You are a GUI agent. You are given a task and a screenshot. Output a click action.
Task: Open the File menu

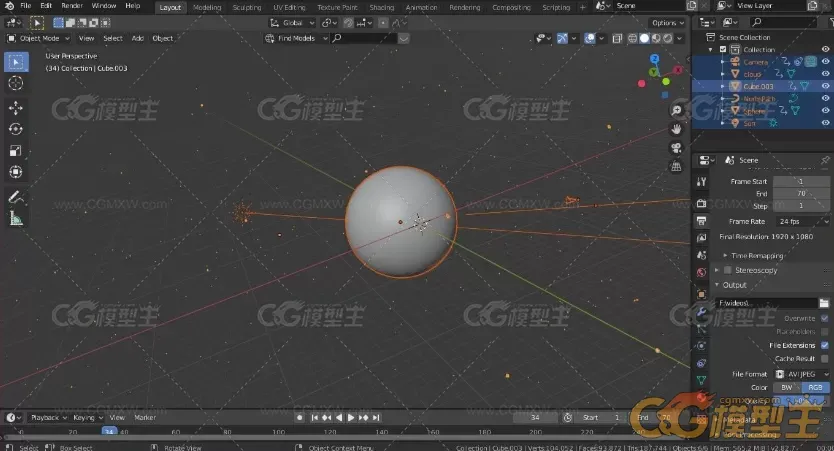click(x=26, y=6)
